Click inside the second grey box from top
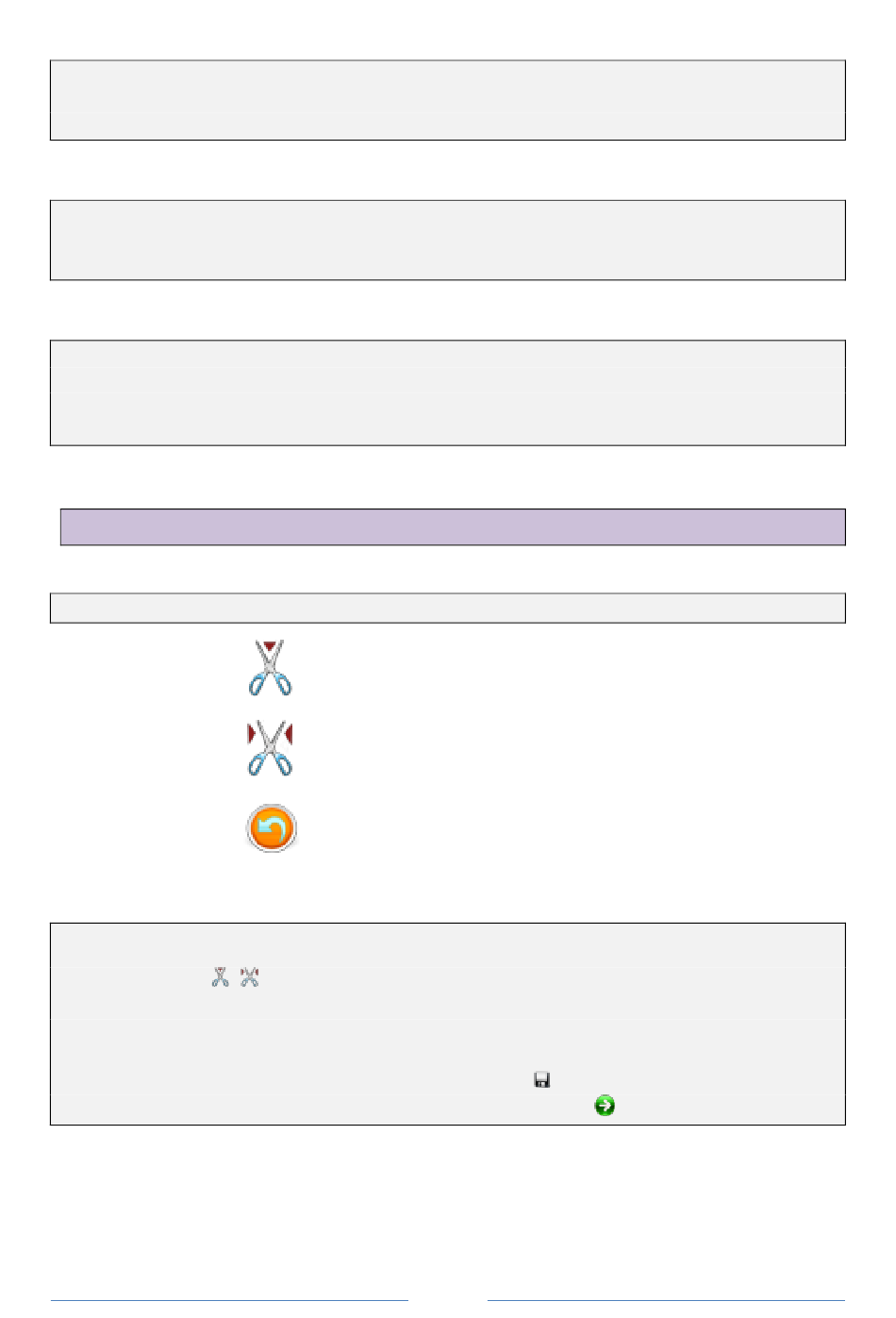 (x=447, y=240)
